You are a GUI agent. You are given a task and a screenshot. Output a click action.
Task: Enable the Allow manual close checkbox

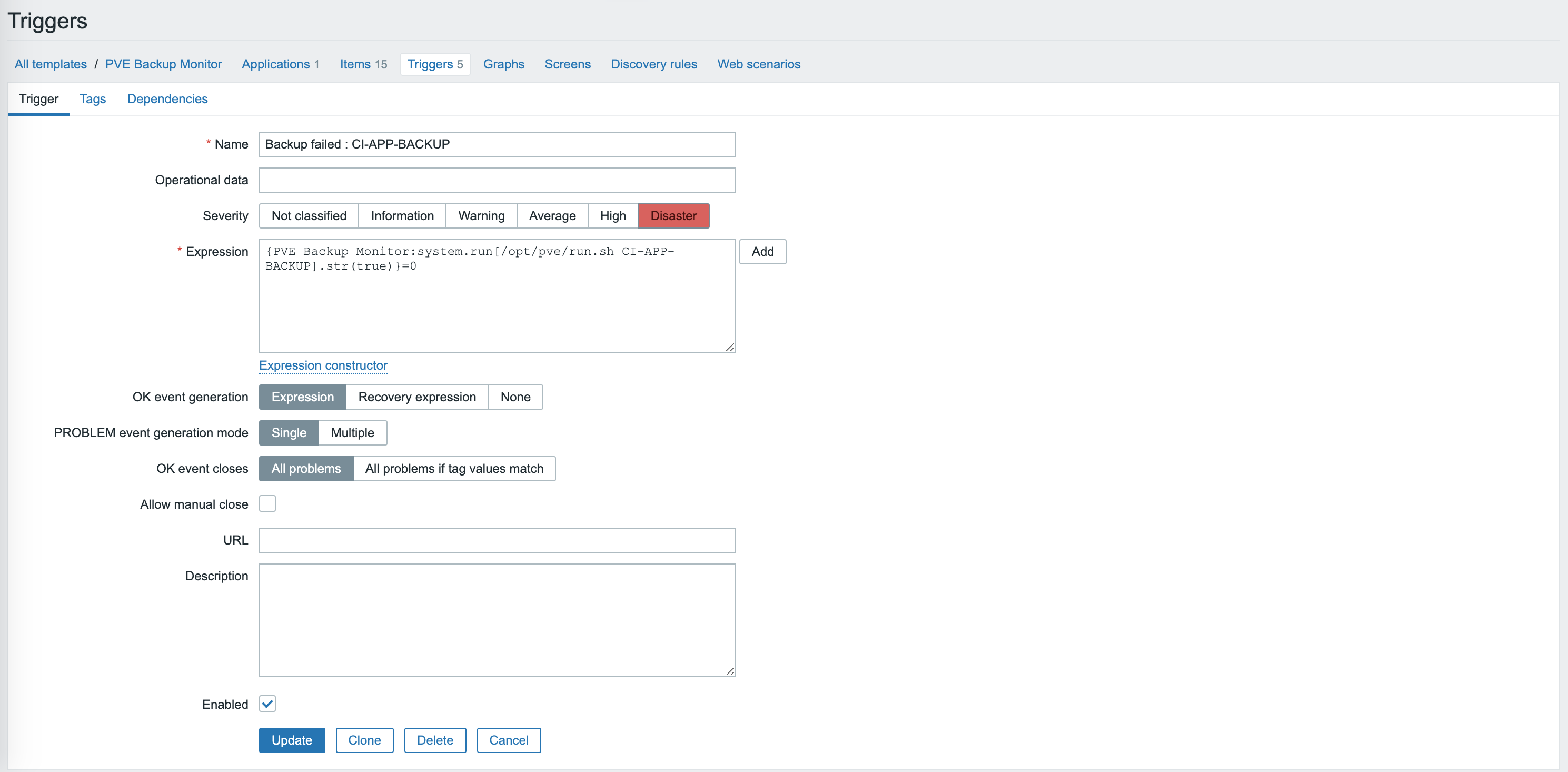coord(267,503)
